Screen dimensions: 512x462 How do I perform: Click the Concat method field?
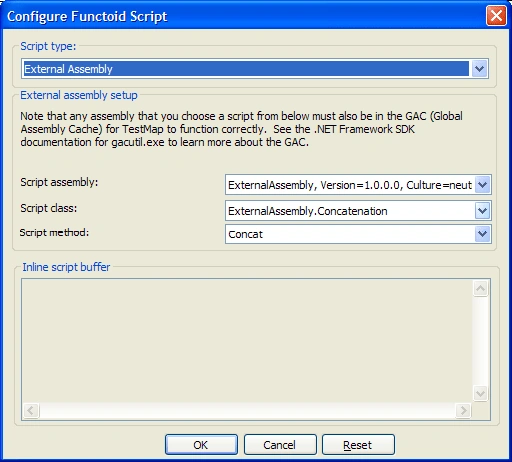point(350,234)
